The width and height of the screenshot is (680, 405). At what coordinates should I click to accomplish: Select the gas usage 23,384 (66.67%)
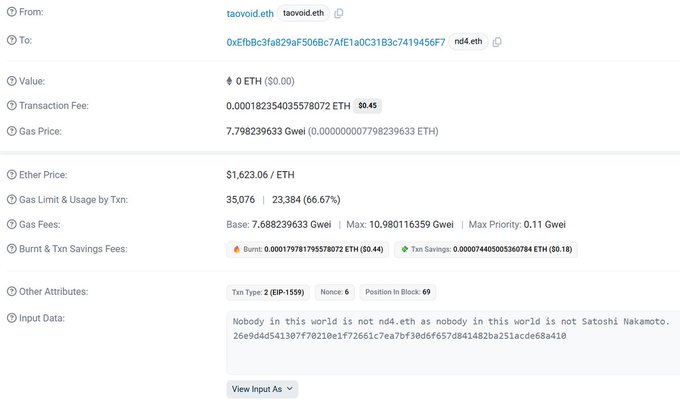[x=306, y=199]
